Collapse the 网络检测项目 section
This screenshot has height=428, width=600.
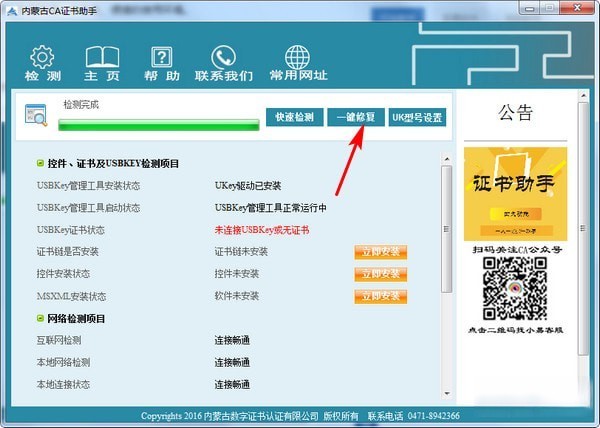pos(40,319)
